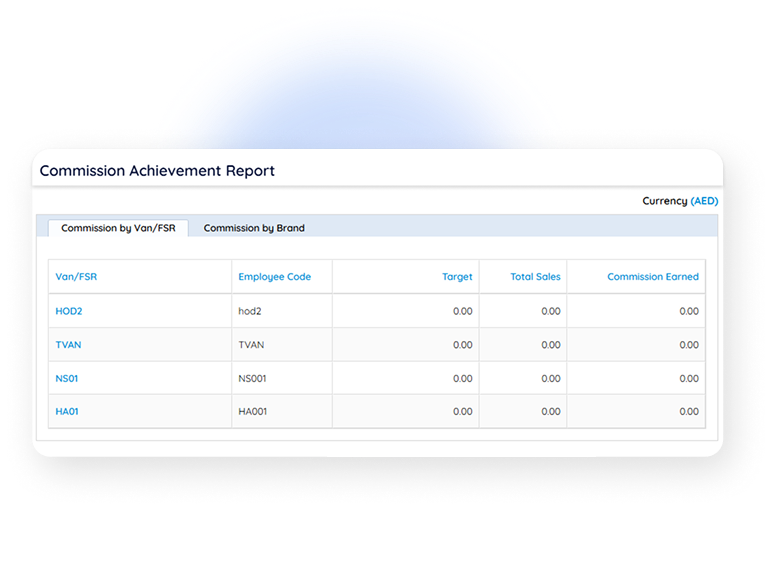Click Target value for NS01 row
The image size is (772, 584).
[x=463, y=379]
